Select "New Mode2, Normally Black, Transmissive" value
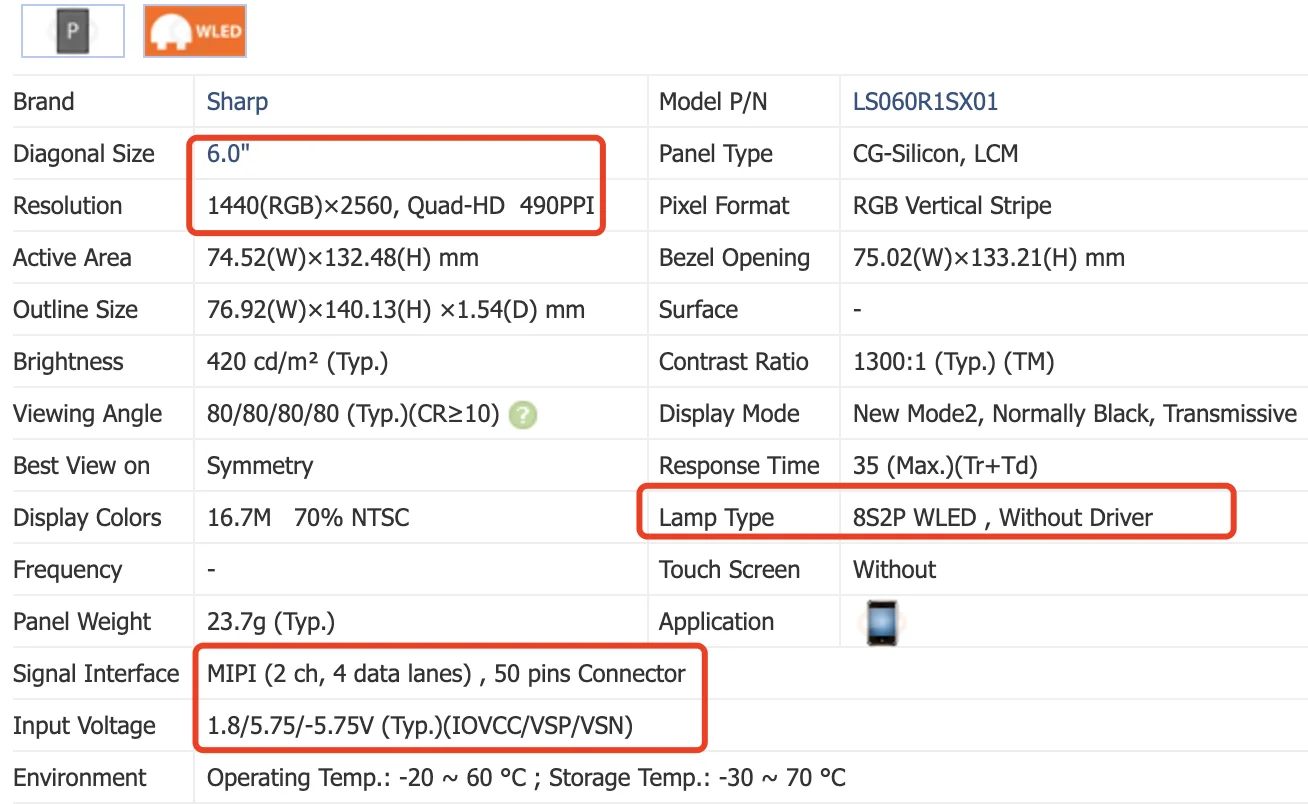 click(x=1075, y=414)
